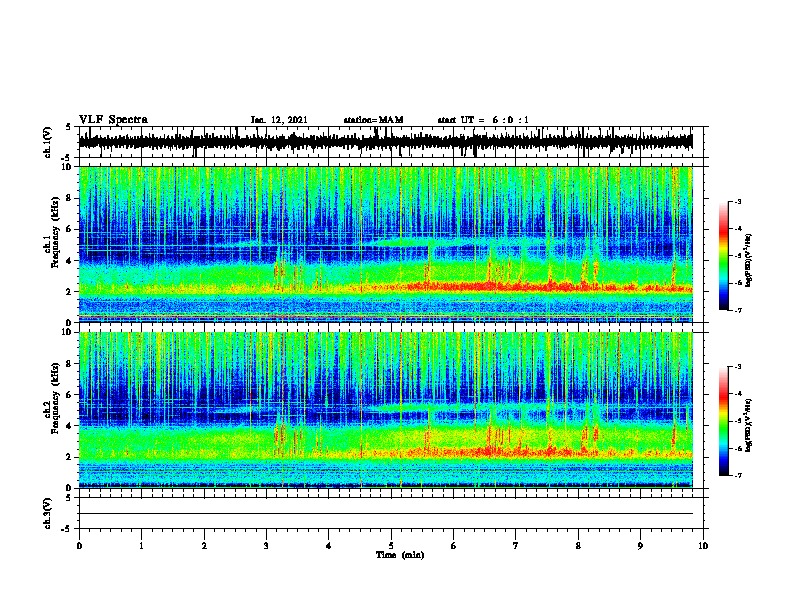
Task: Click the ch.1 spectrogram color scale bar
Action: point(724,256)
